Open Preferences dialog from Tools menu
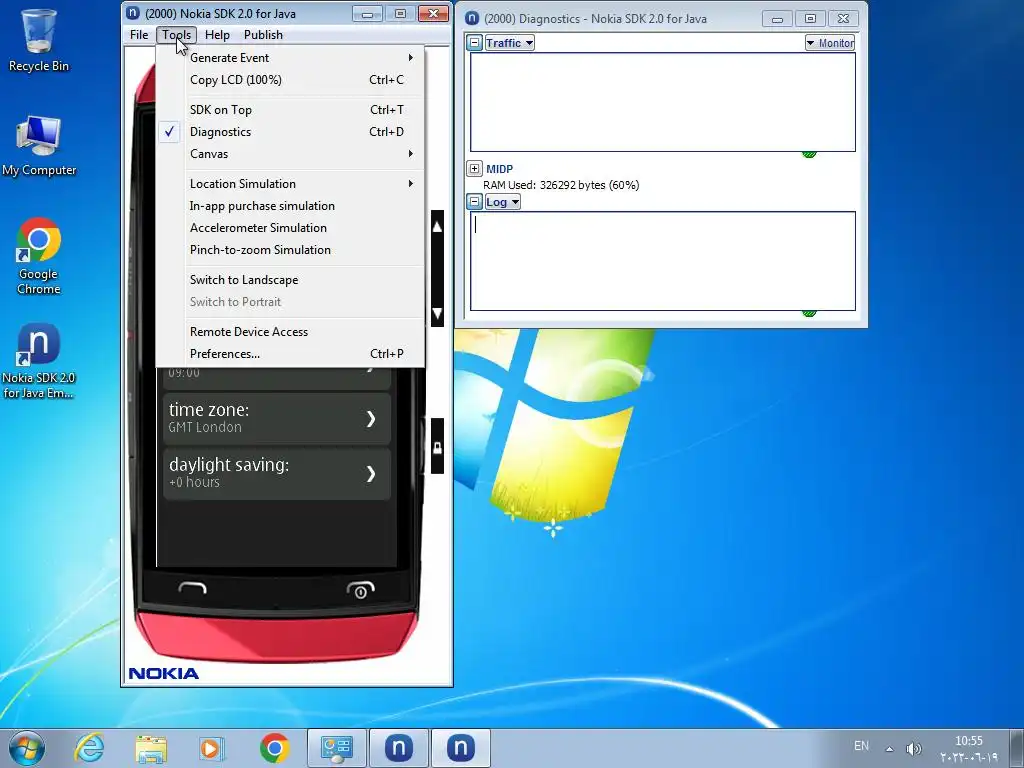The height and width of the screenshot is (768, 1024). [290, 354]
